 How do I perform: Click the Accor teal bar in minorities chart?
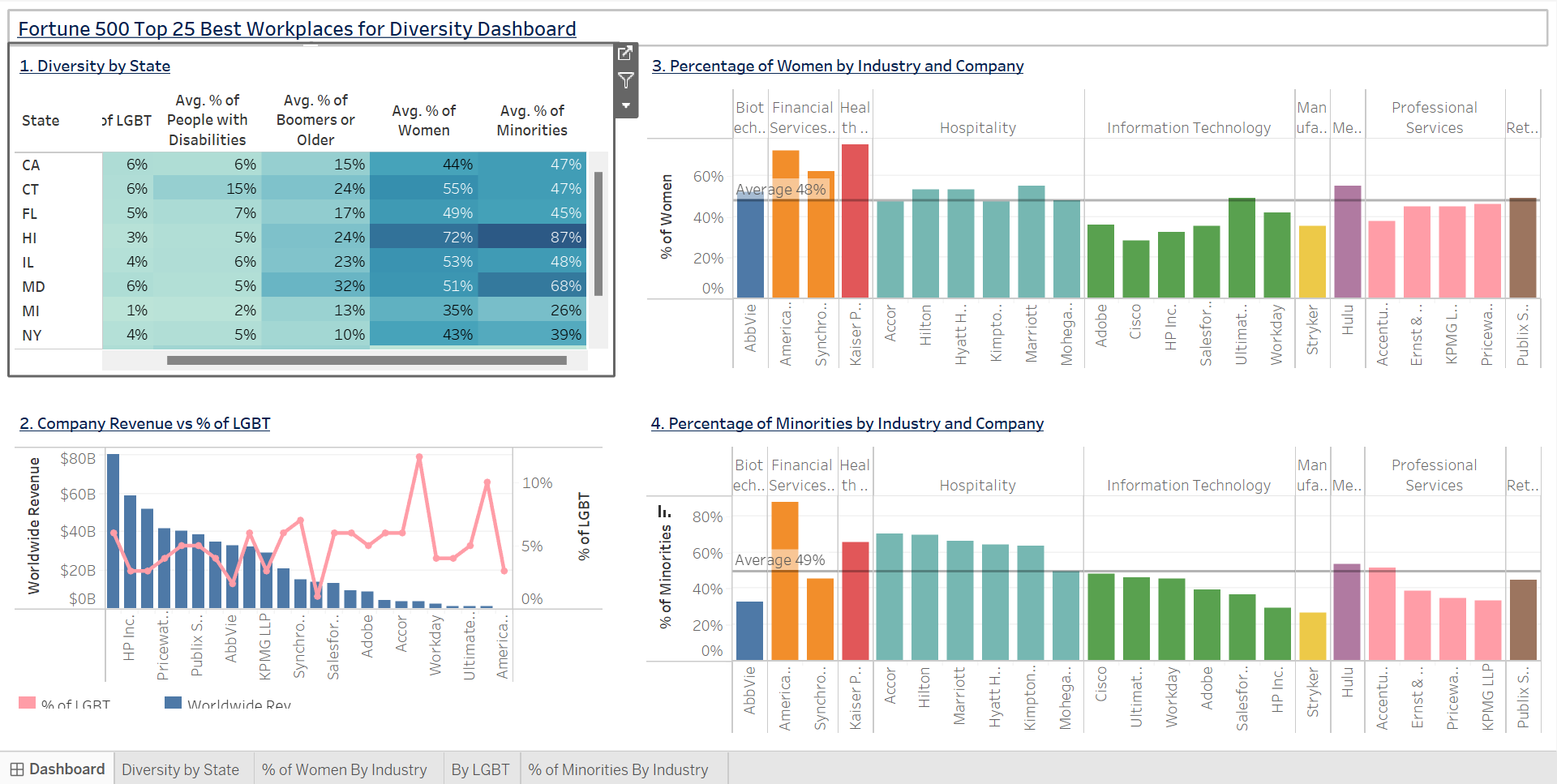click(x=890, y=596)
